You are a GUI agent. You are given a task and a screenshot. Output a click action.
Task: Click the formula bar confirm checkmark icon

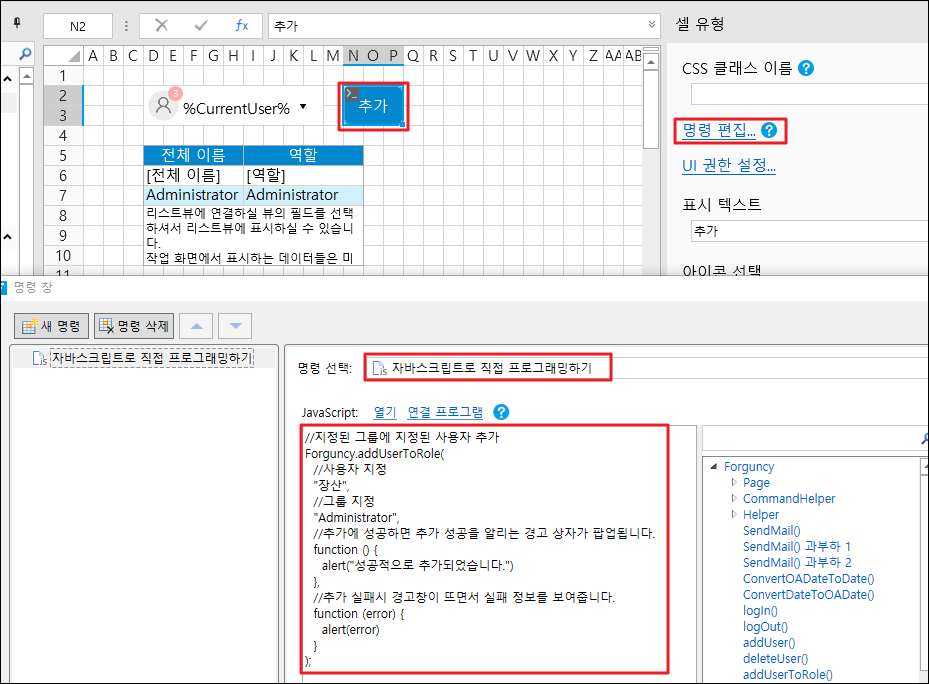[201, 26]
